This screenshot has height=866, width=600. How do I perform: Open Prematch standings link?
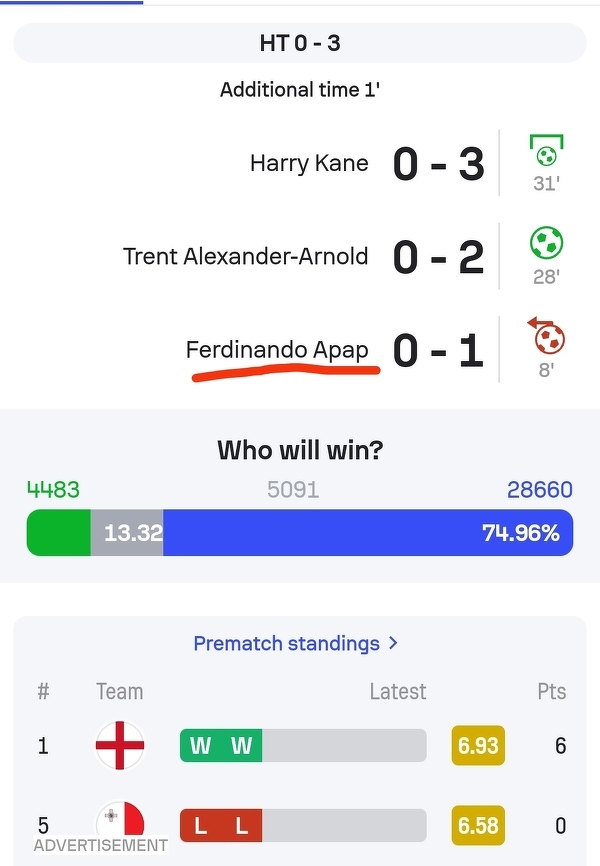click(286, 643)
